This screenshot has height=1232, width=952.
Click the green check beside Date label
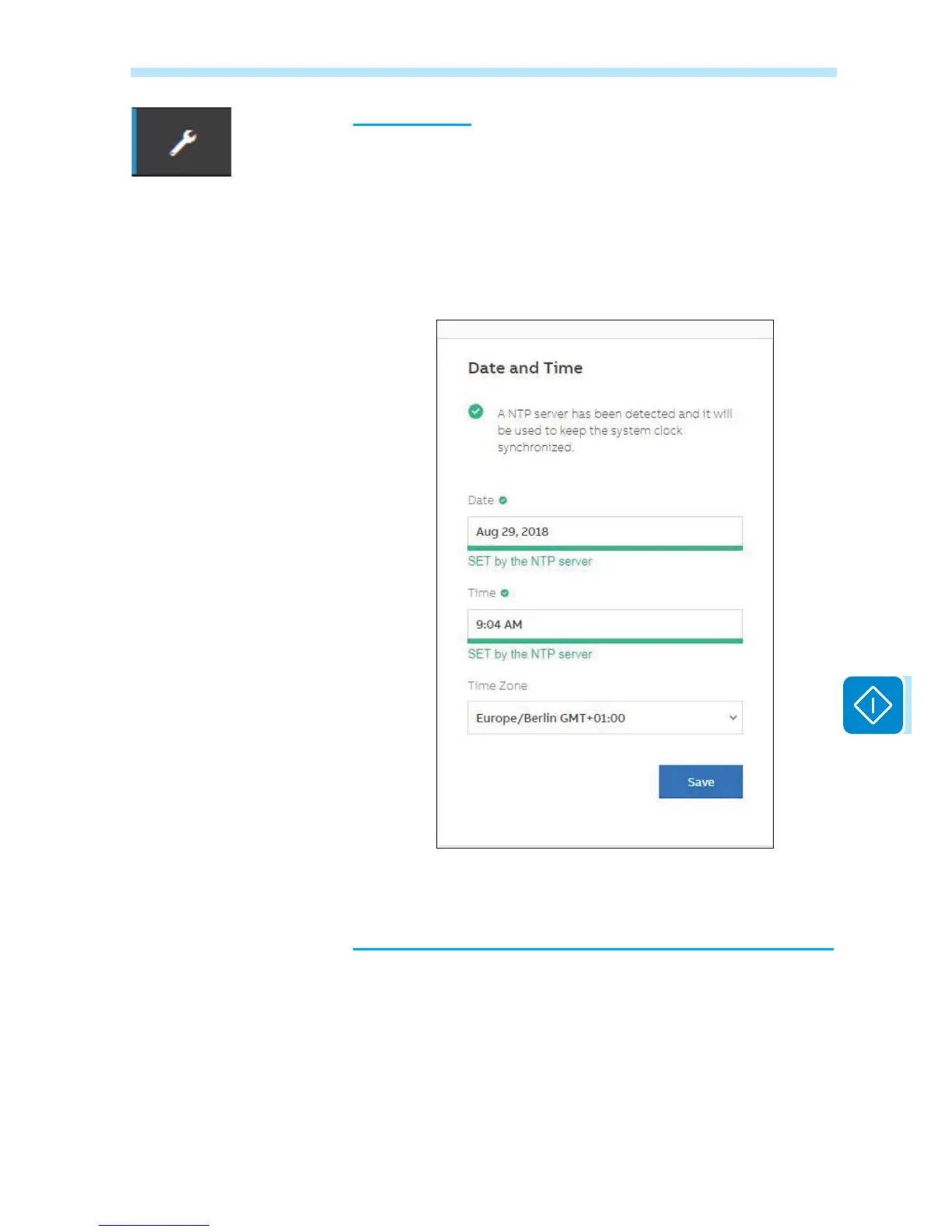(x=502, y=500)
